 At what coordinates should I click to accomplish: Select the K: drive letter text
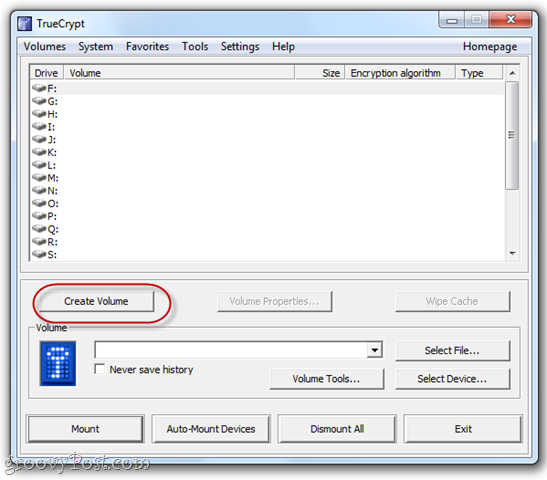click(x=52, y=152)
